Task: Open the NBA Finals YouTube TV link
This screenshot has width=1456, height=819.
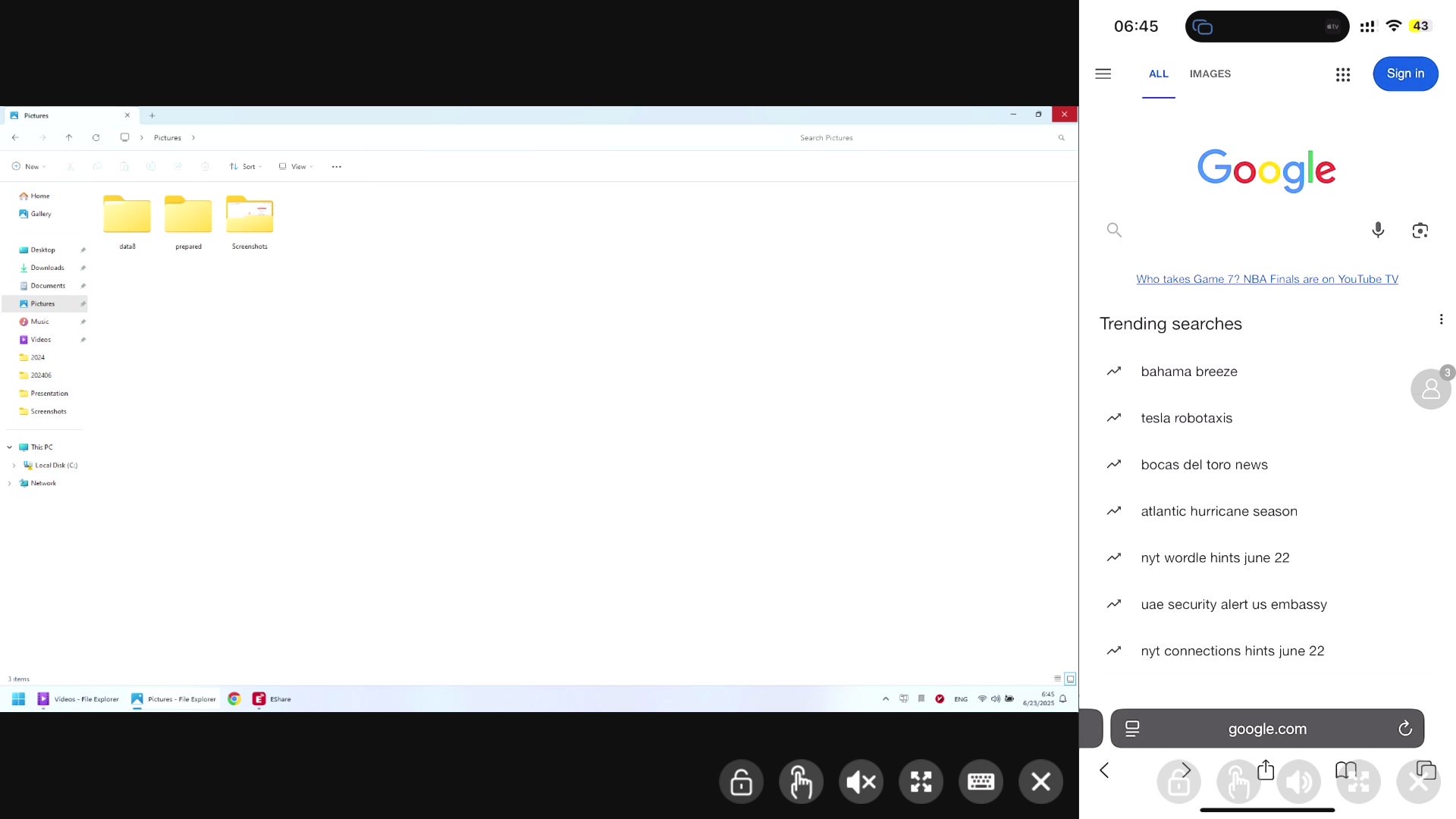Action: [x=1266, y=279]
